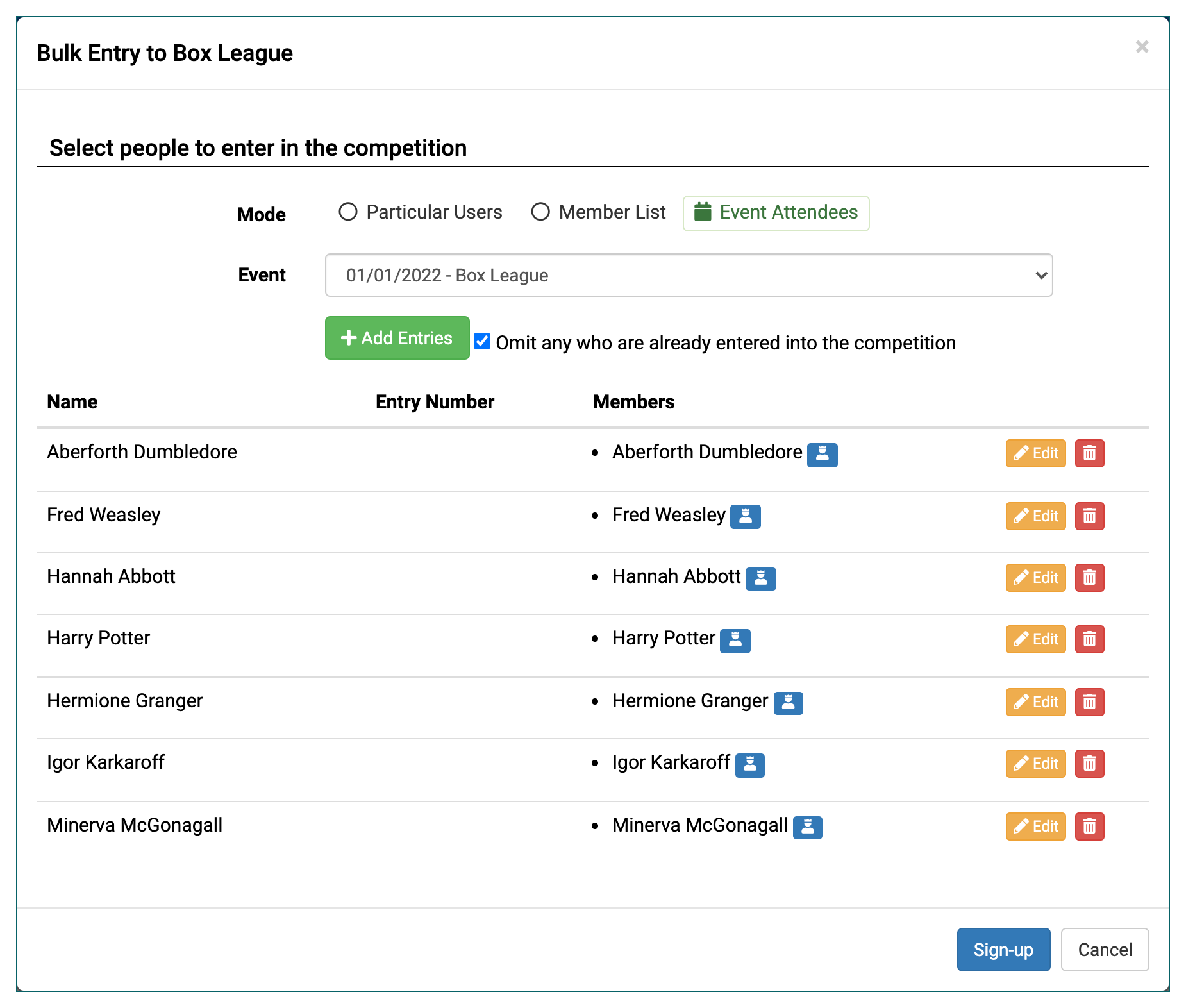Close the Bulk Entry dialog with X

(x=1142, y=47)
